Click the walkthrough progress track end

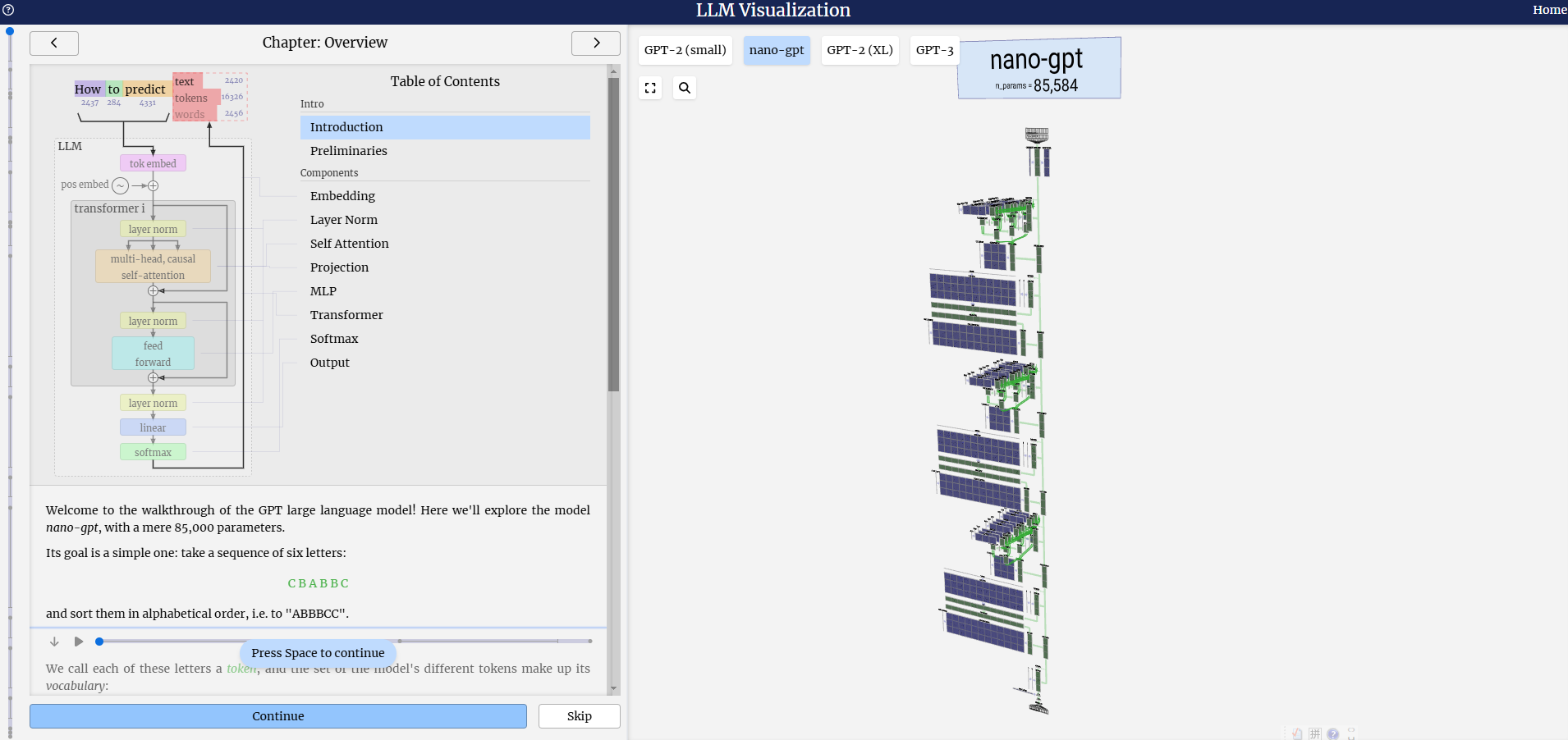coord(589,642)
